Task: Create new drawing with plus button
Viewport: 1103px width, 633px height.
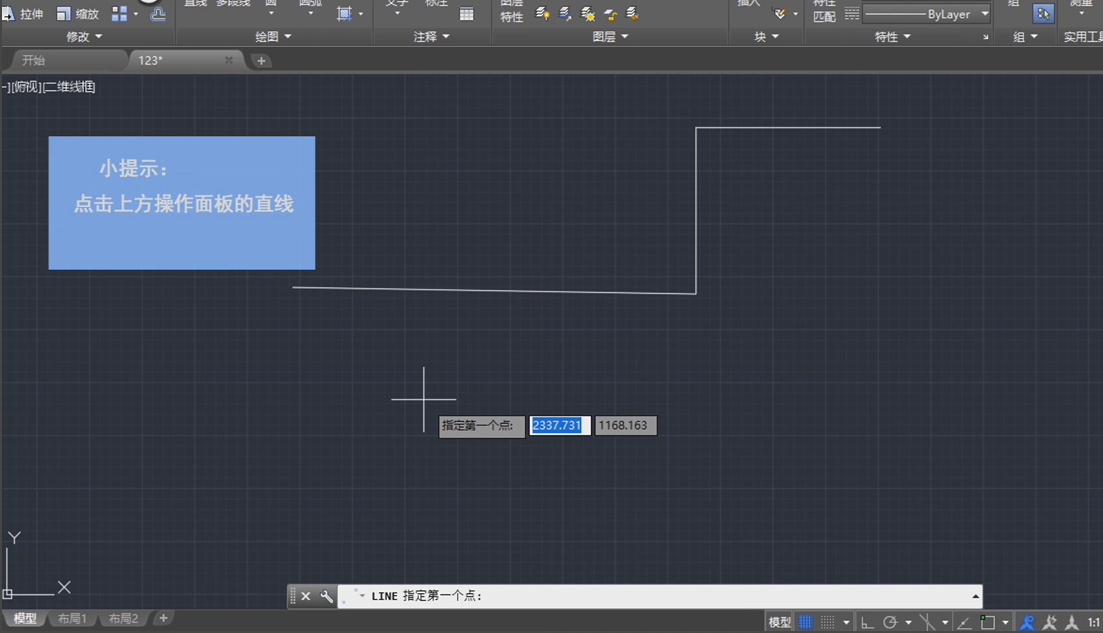Action: click(261, 60)
